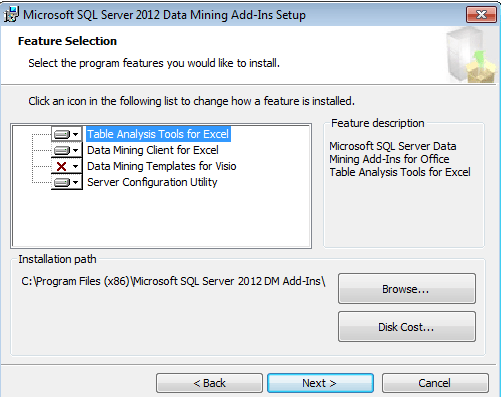The width and height of the screenshot is (501, 397).
Task: Select Data Mining Client for Excel feature
Action: point(153,150)
